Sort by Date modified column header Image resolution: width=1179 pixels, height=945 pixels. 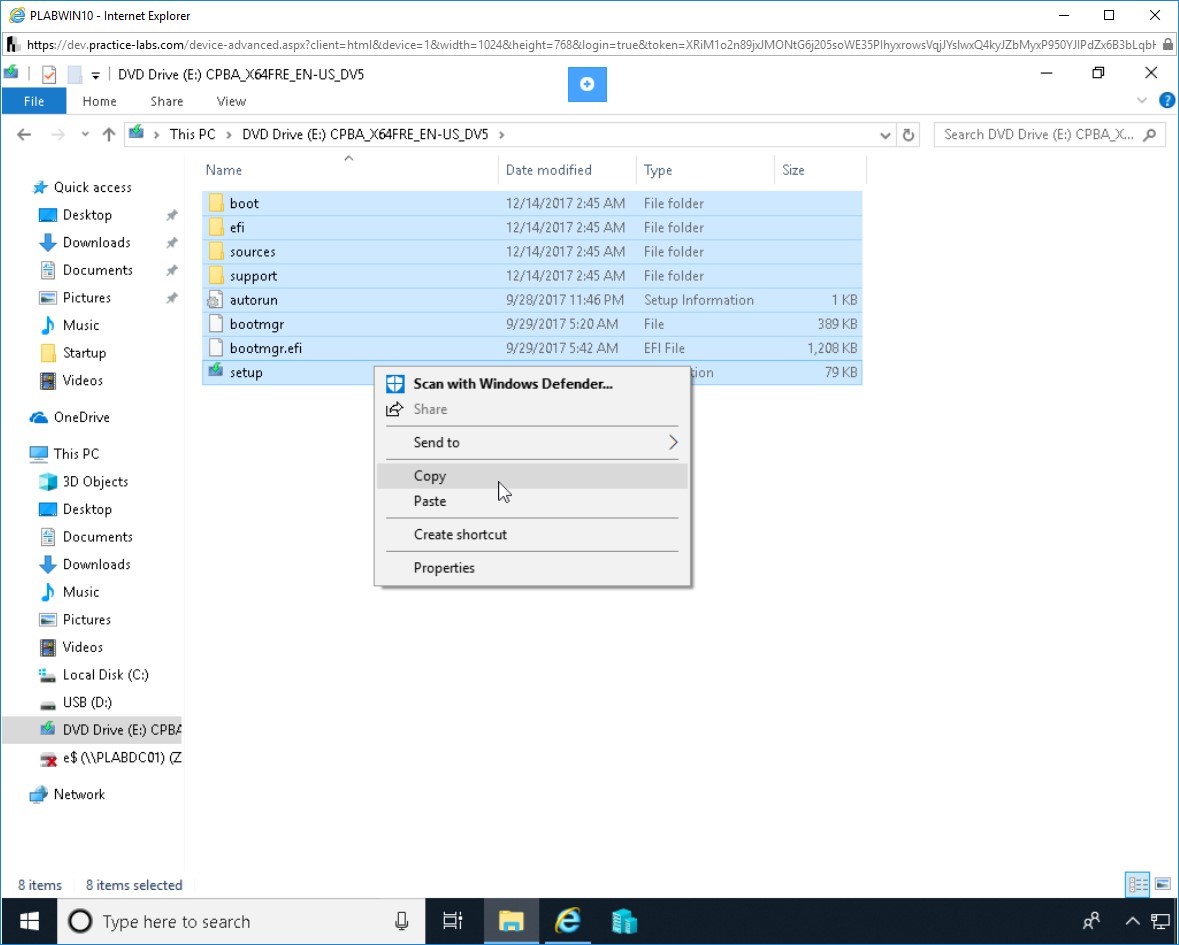tap(548, 170)
